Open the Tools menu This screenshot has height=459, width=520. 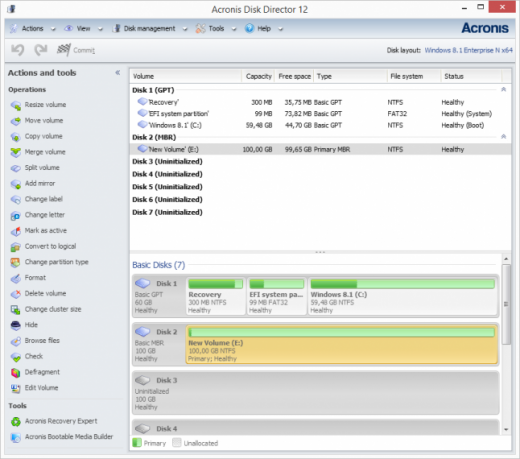(216, 29)
